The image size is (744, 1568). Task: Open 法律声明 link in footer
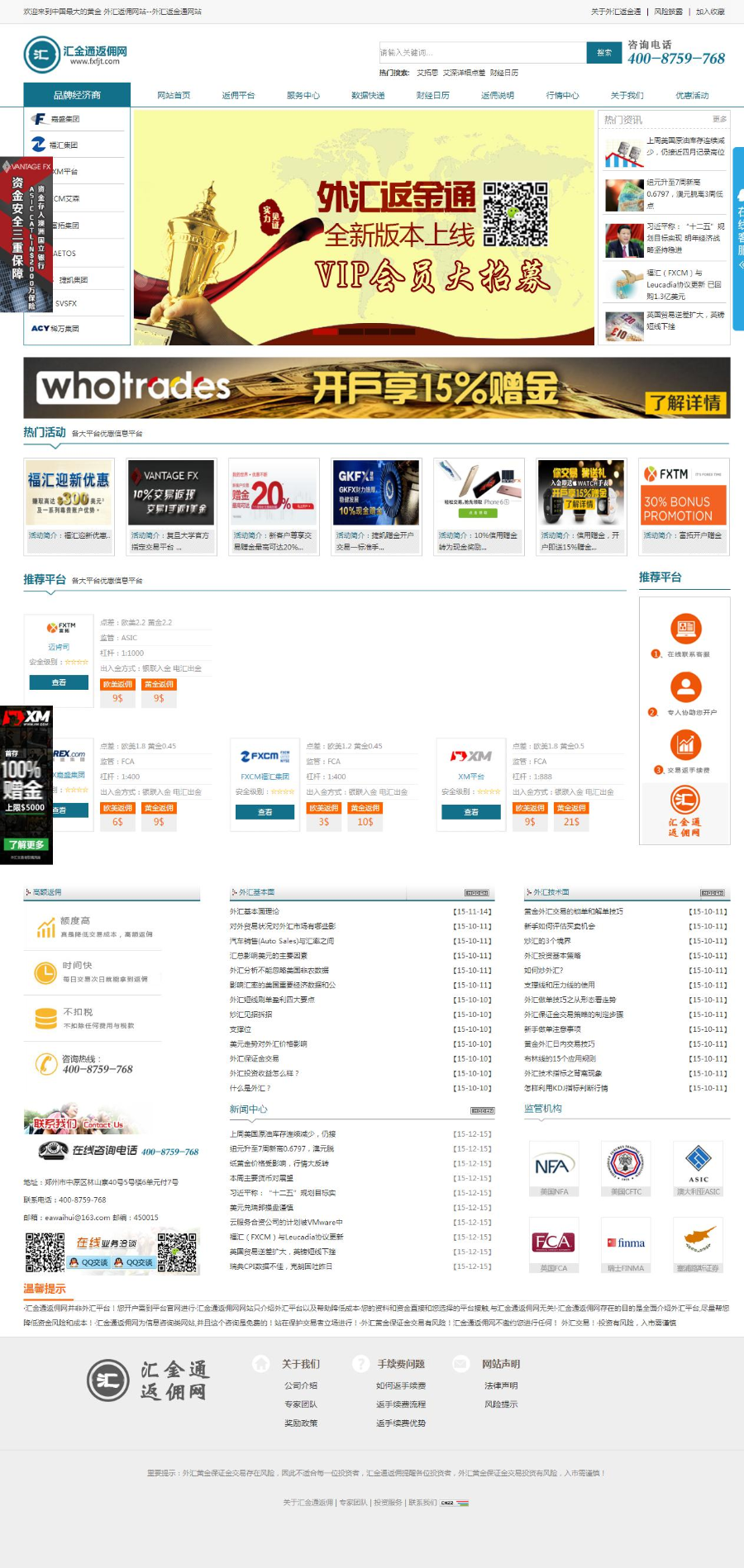click(501, 1385)
